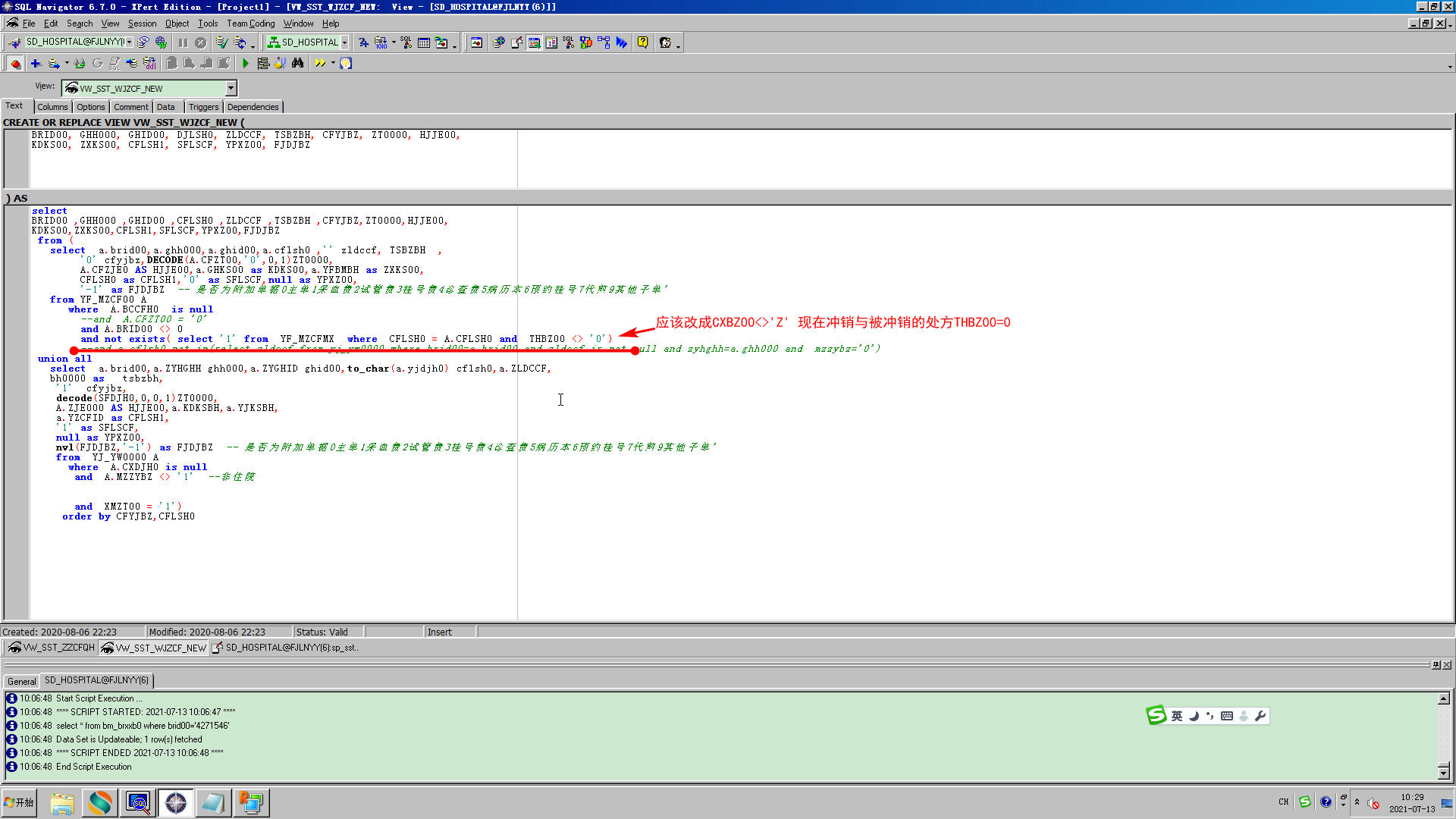Switch to the Dependencies tab
1456x819 pixels.
[253, 107]
